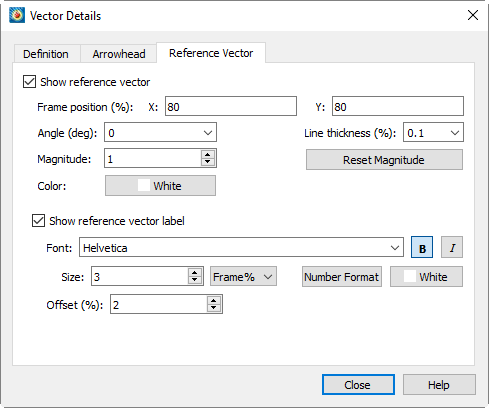Click the Reset Magnitude button
Screen dimensions: 489x408
(x=384, y=160)
